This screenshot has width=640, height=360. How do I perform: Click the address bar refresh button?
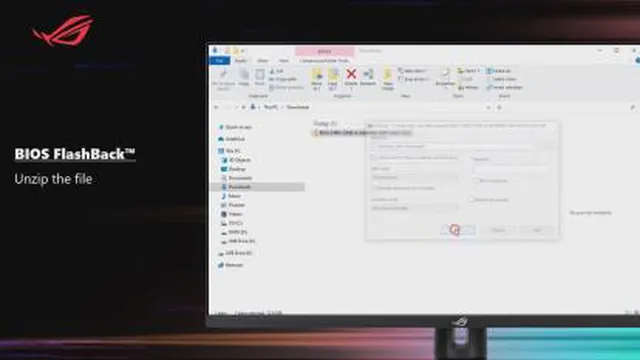click(x=499, y=107)
